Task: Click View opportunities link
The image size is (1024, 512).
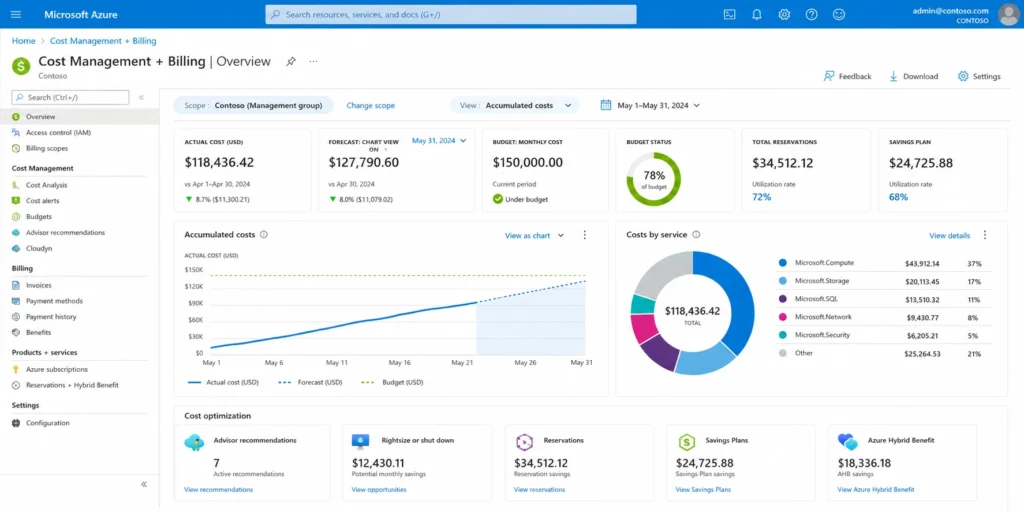Action: [379, 489]
